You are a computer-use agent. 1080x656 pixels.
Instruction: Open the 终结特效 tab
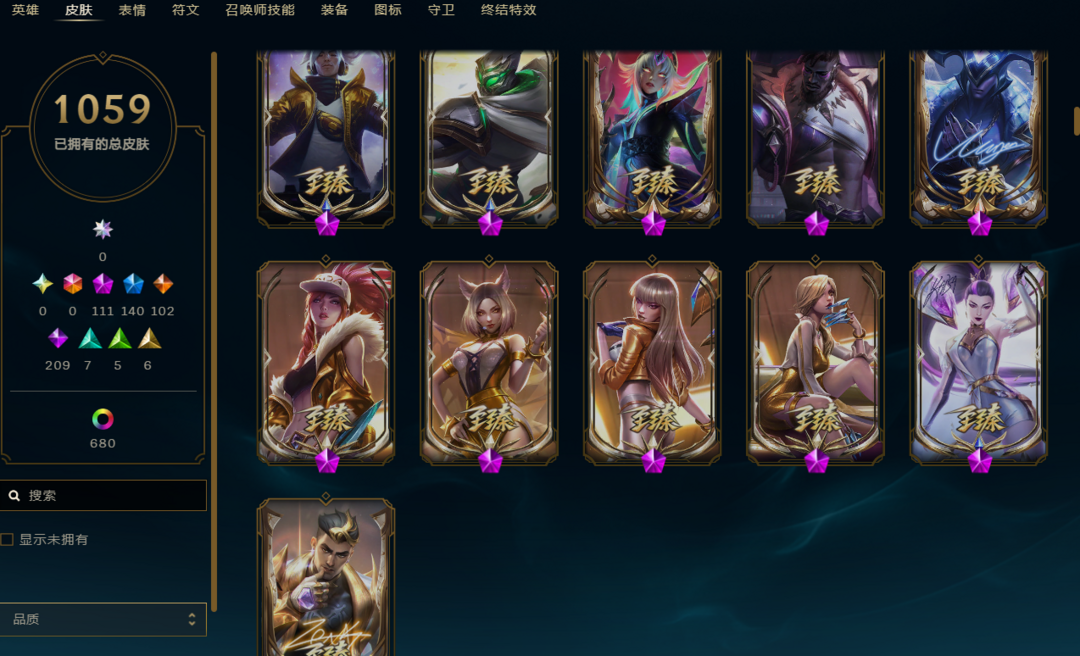pos(508,10)
